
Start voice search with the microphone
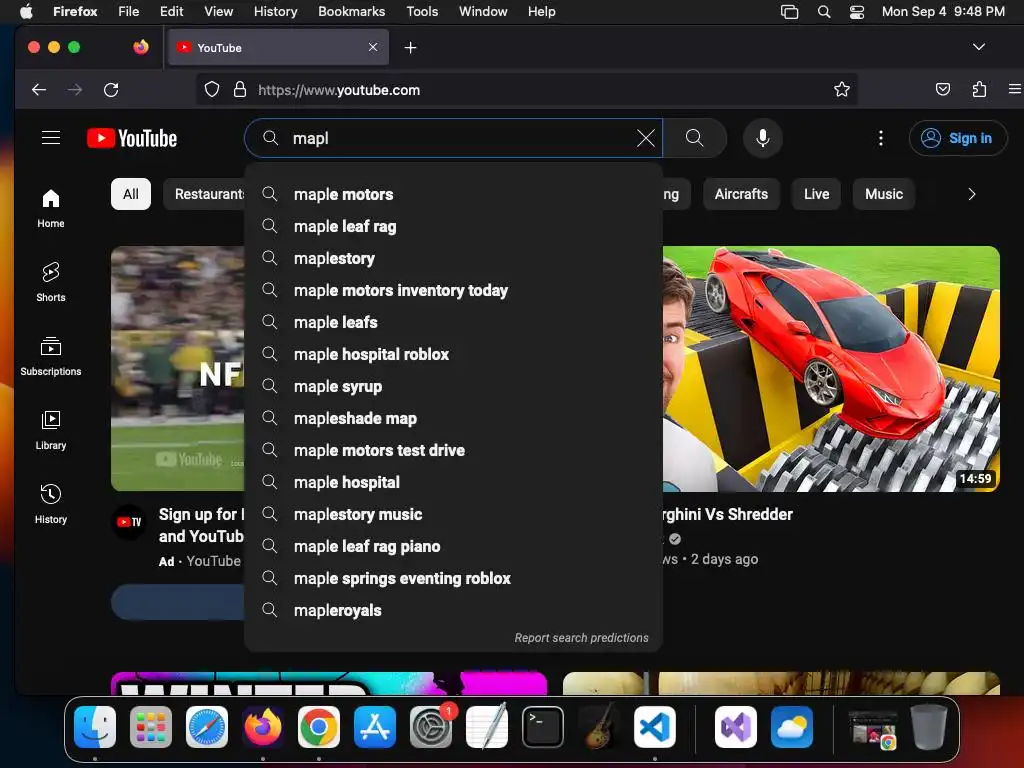762,138
